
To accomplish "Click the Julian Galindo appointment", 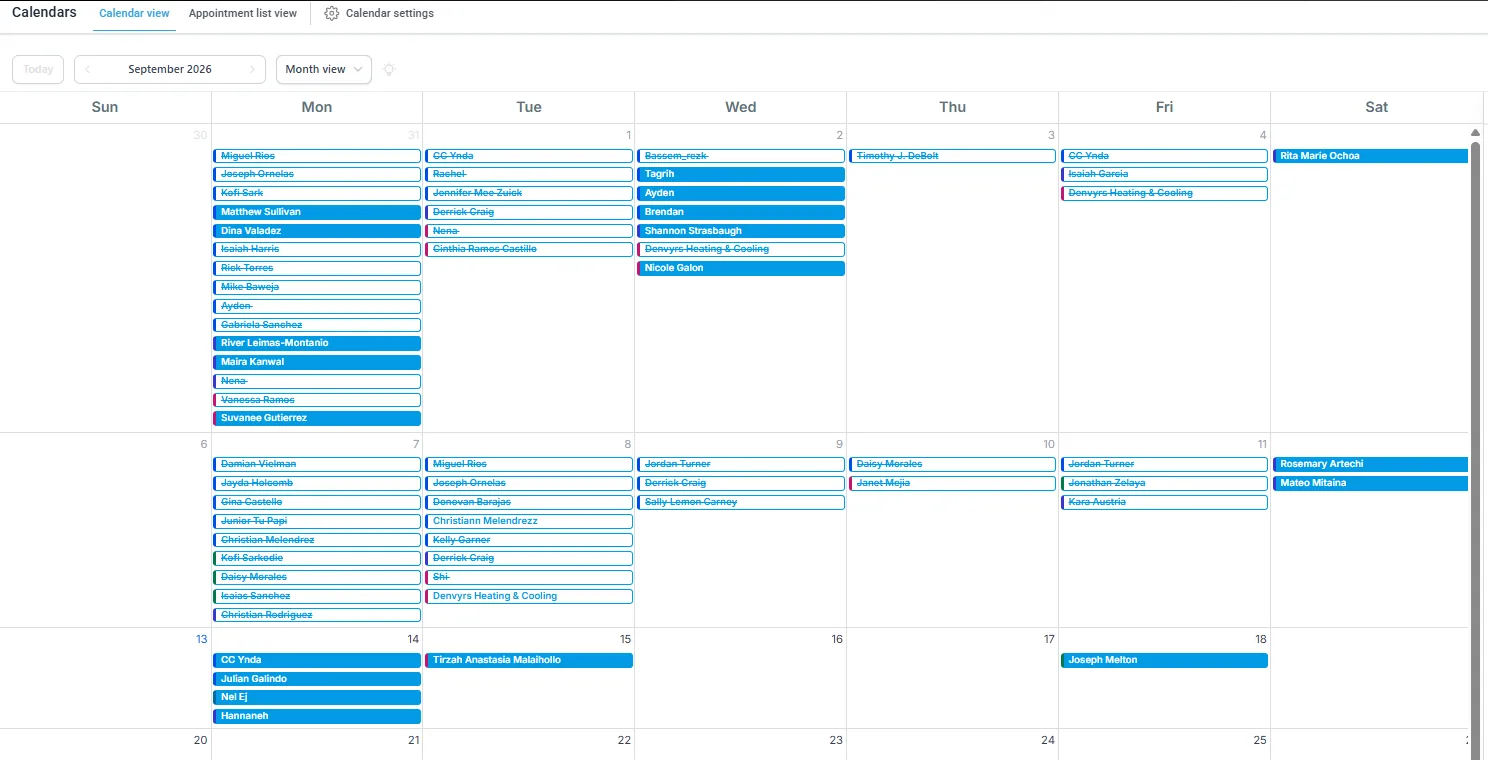I will coord(317,679).
